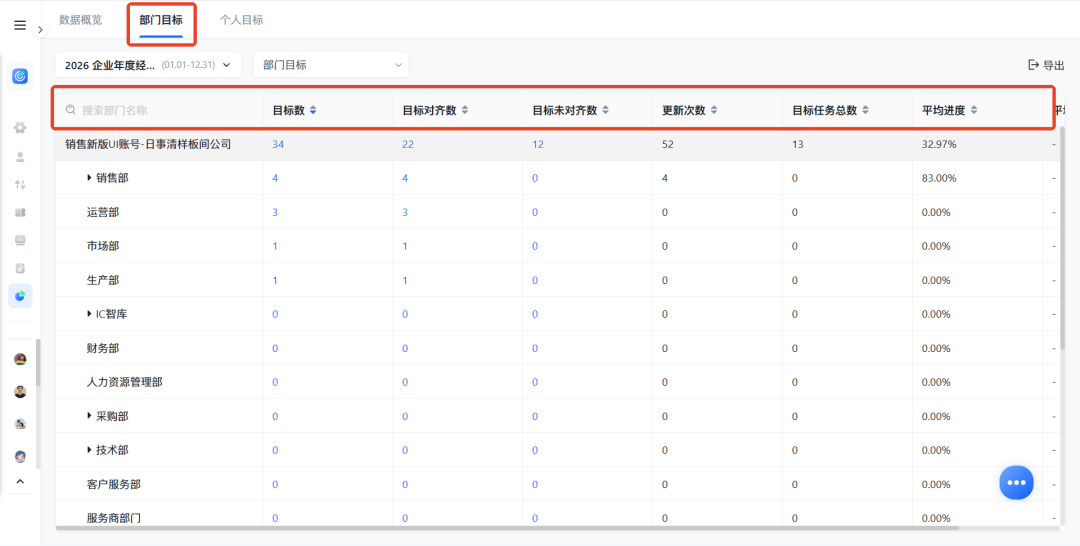Click the 83.00% average progress of 销售部
This screenshot has width=1080, height=546.
coord(939,178)
